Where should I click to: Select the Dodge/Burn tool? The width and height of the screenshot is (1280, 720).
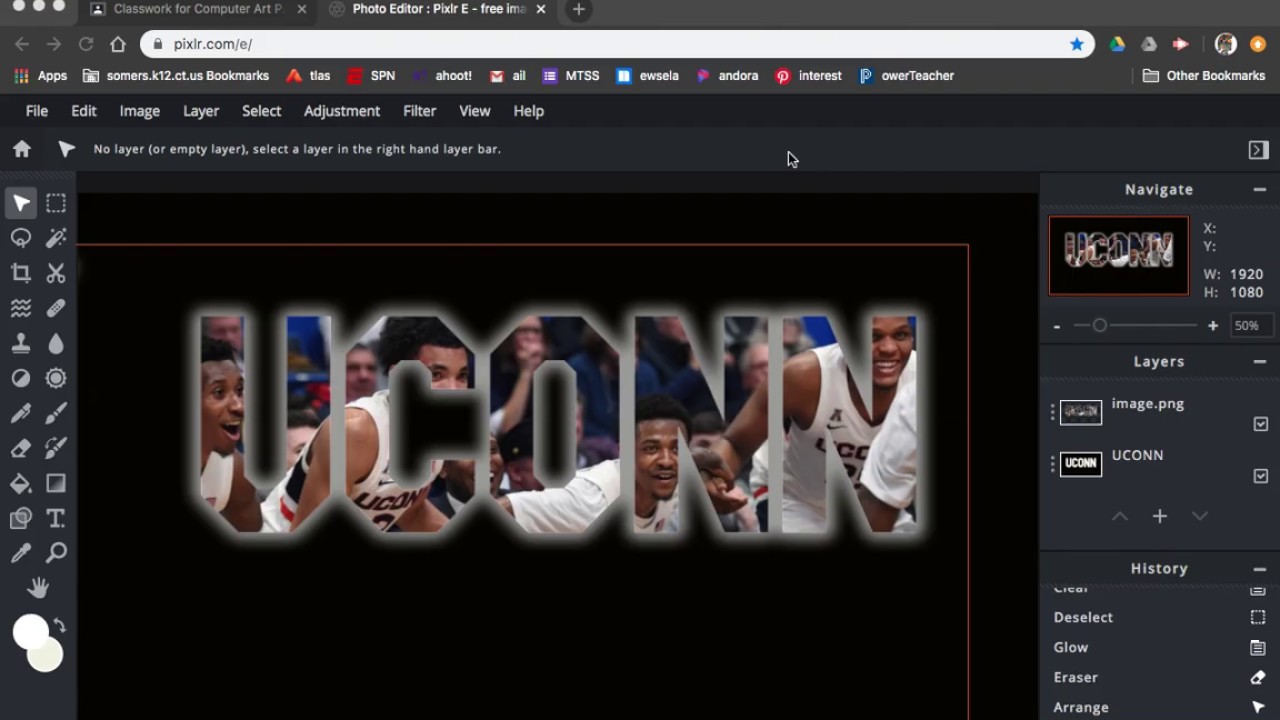[x=21, y=378]
